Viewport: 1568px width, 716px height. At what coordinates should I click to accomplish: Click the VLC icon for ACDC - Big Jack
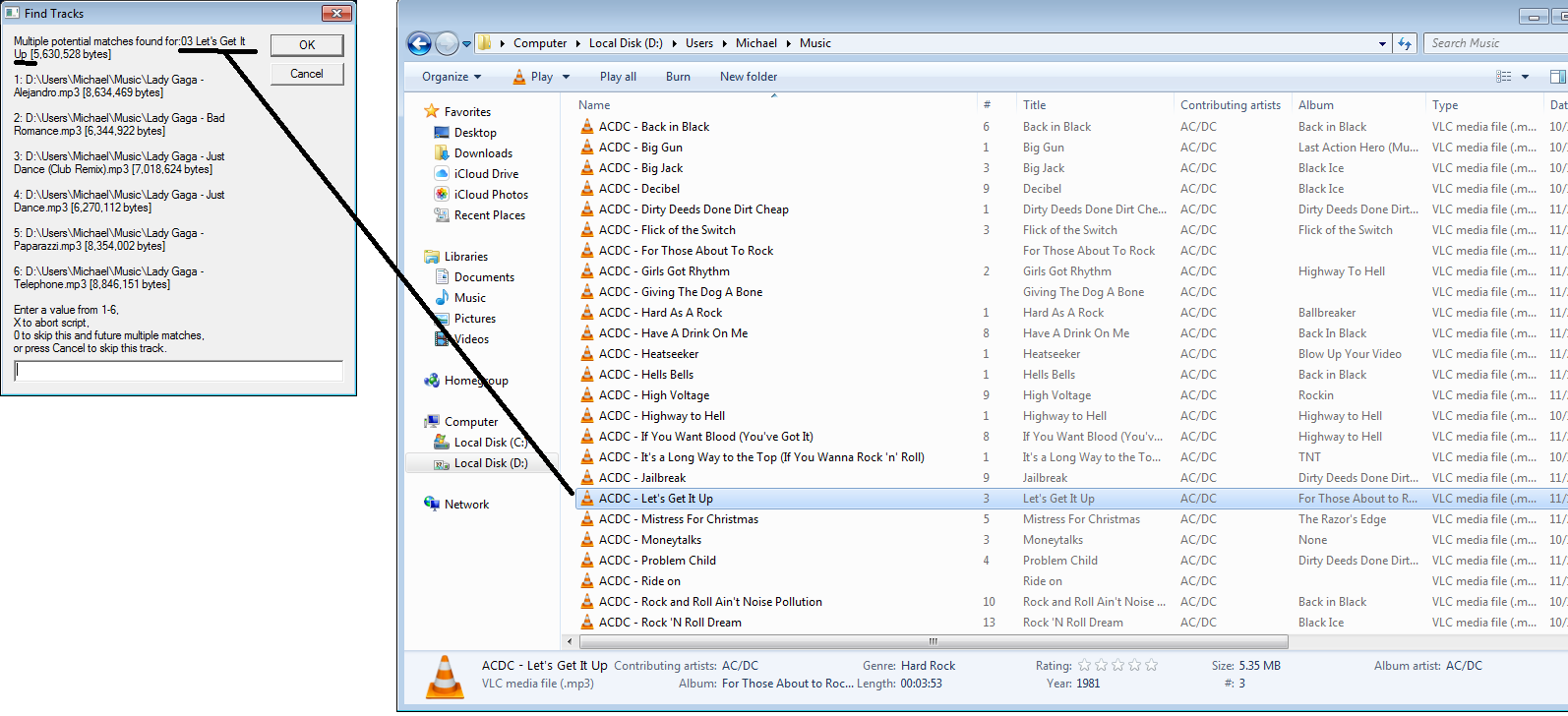587,168
